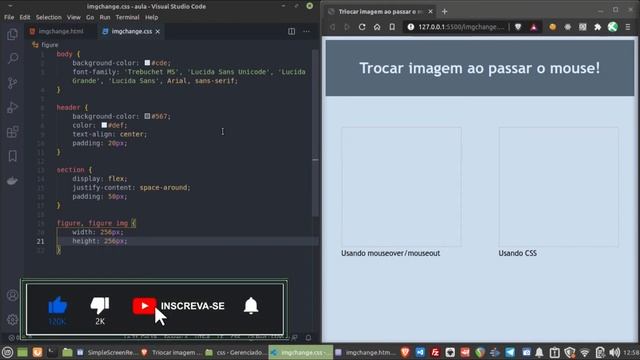Open the Help menu
The image size is (640, 360).
[x=151, y=17]
